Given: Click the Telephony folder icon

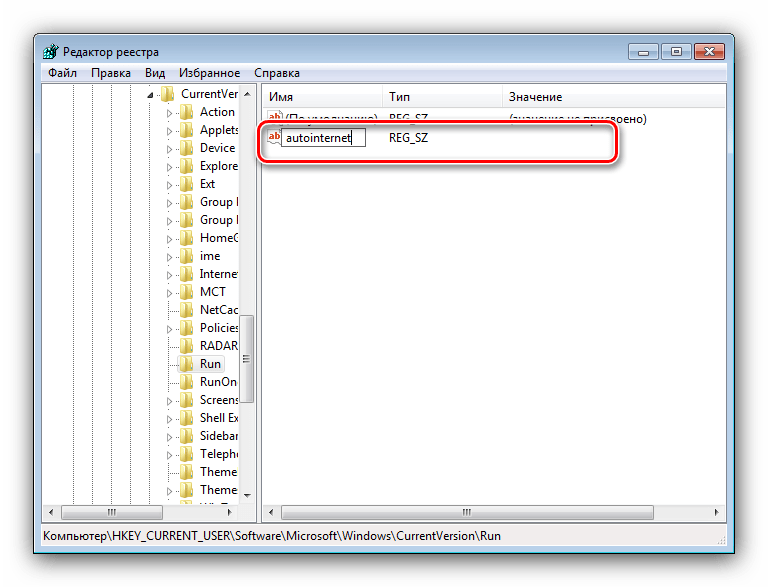Looking at the screenshot, I should (186, 454).
